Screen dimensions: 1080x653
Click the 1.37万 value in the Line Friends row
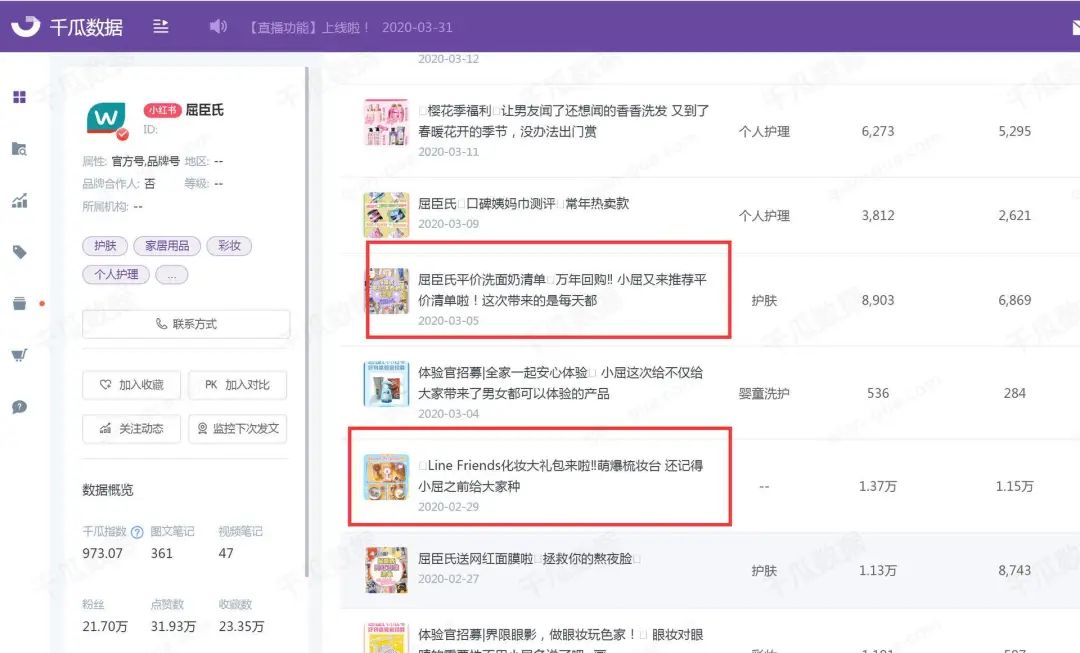878,486
